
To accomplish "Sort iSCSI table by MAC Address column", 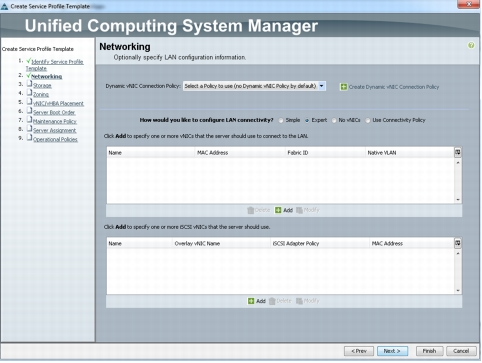I will [412, 244].
